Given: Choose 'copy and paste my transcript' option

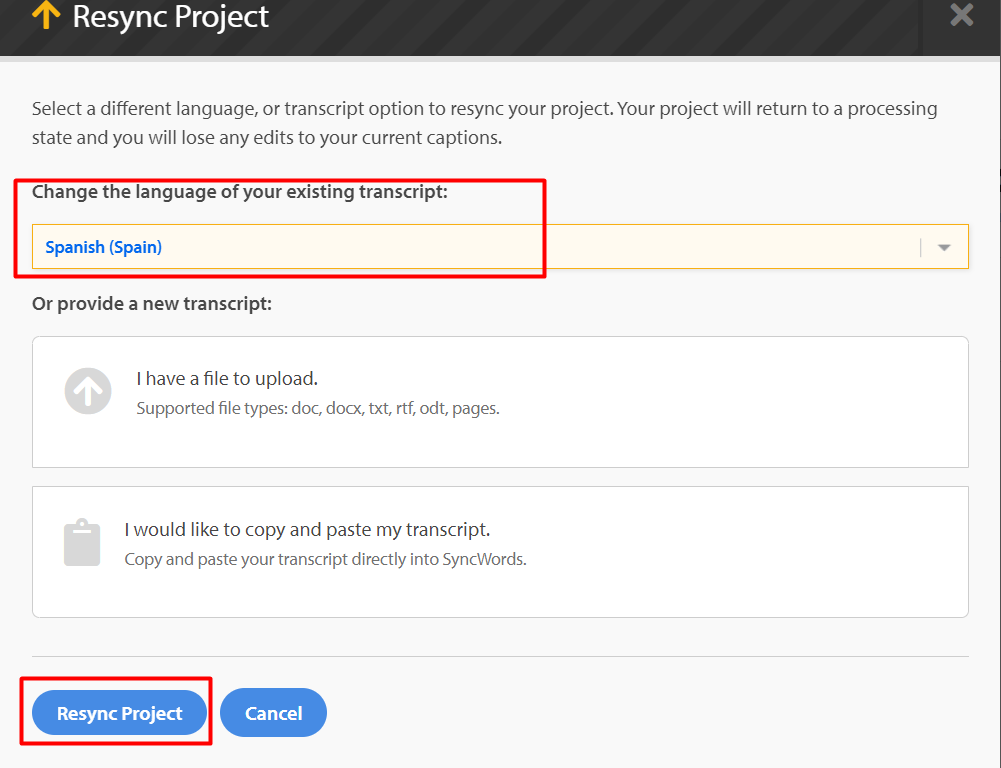Looking at the screenshot, I should 500,552.
